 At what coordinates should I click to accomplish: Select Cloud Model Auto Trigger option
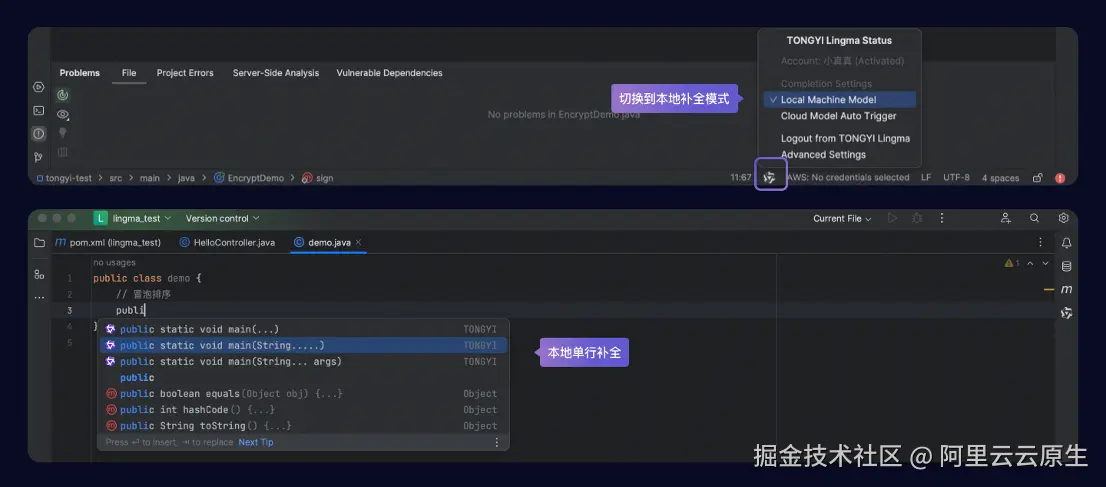[839, 116]
